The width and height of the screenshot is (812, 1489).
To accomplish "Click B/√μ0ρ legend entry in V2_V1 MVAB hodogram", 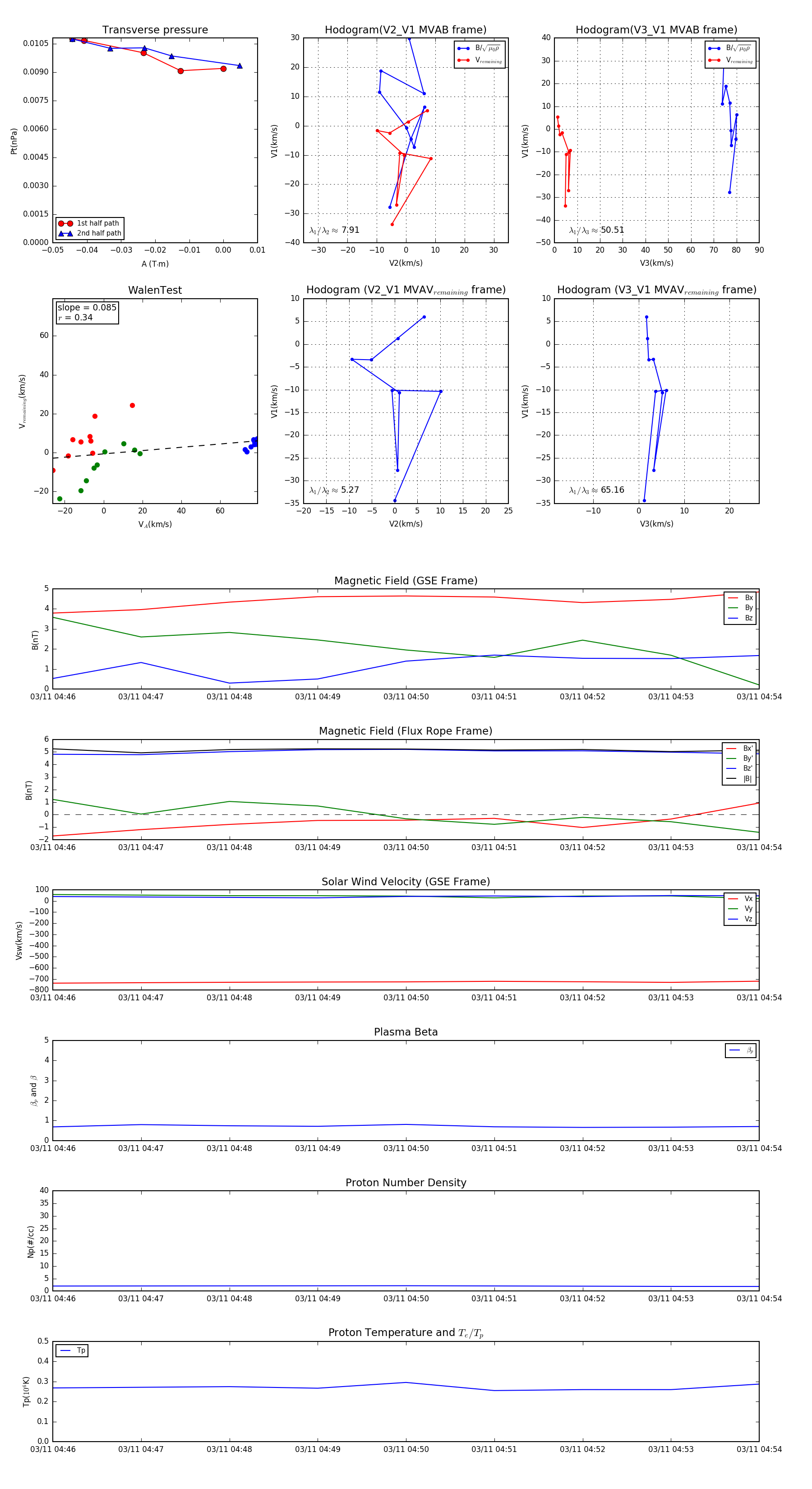I will pos(480,49).
